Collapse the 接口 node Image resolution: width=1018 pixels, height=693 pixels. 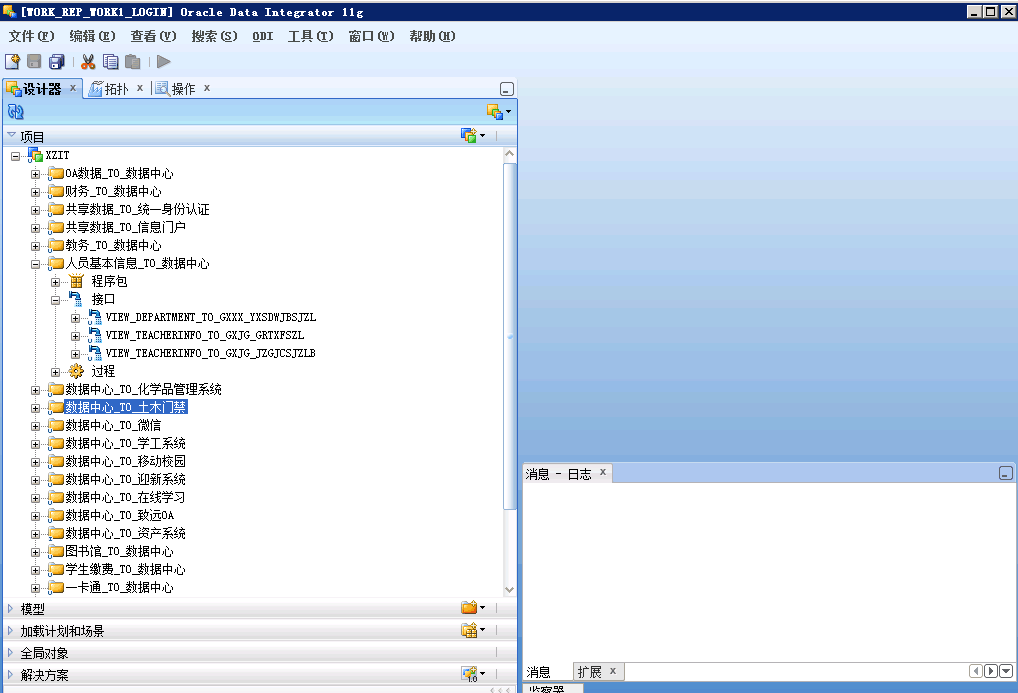[55, 300]
